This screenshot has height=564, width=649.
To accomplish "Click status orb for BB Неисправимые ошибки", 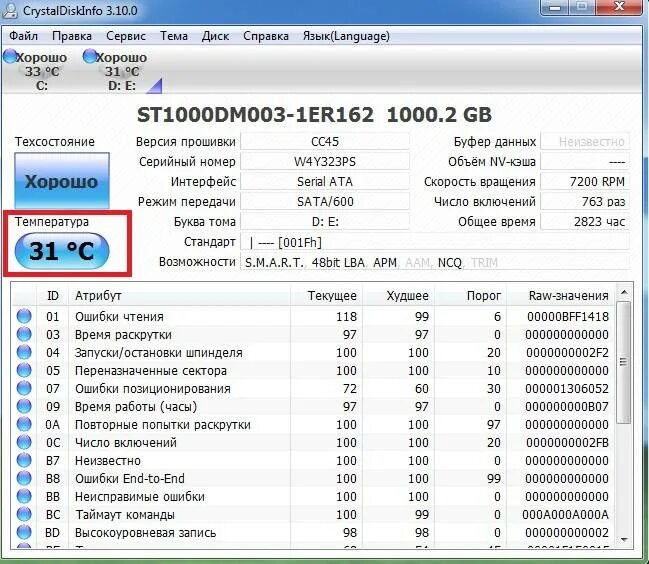I will 24,496.
